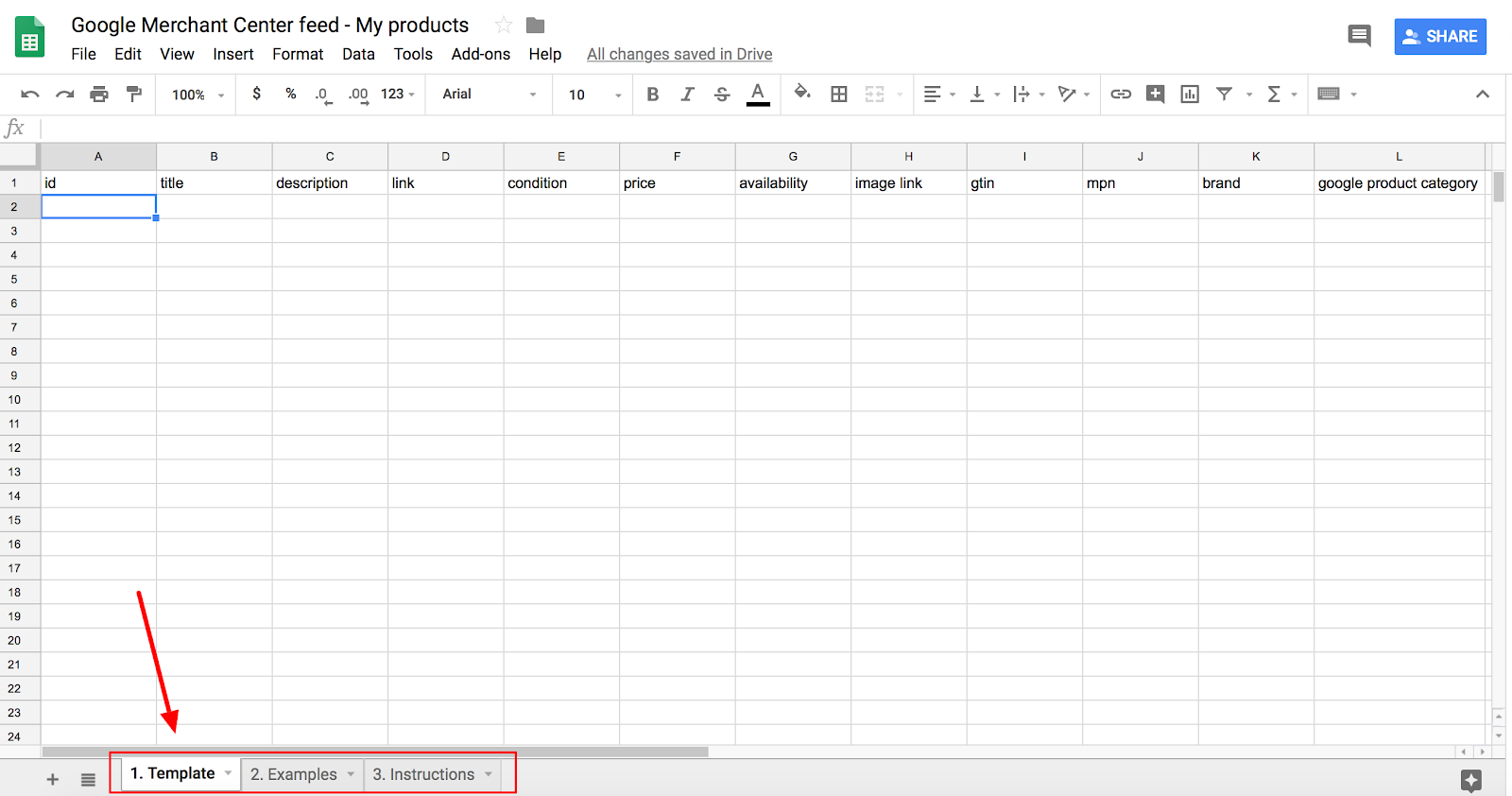Toggle strikethrough formatting

722,94
